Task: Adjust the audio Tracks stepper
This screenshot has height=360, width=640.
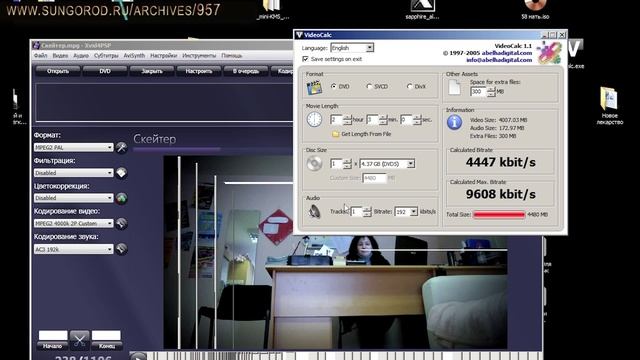Action: [x=367, y=212]
